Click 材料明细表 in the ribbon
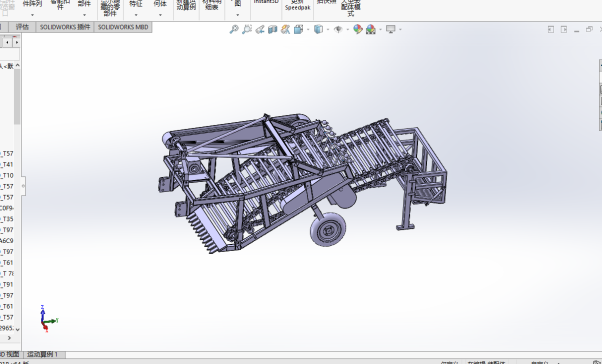 coord(212,5)
